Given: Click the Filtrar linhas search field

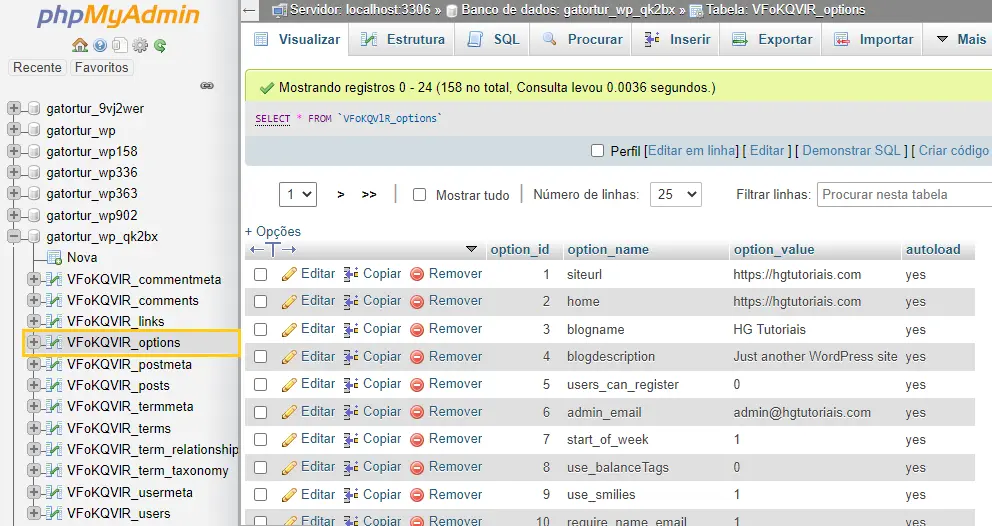Looking at the screenshot, I should pyautogui.click(x=905, y=194).
